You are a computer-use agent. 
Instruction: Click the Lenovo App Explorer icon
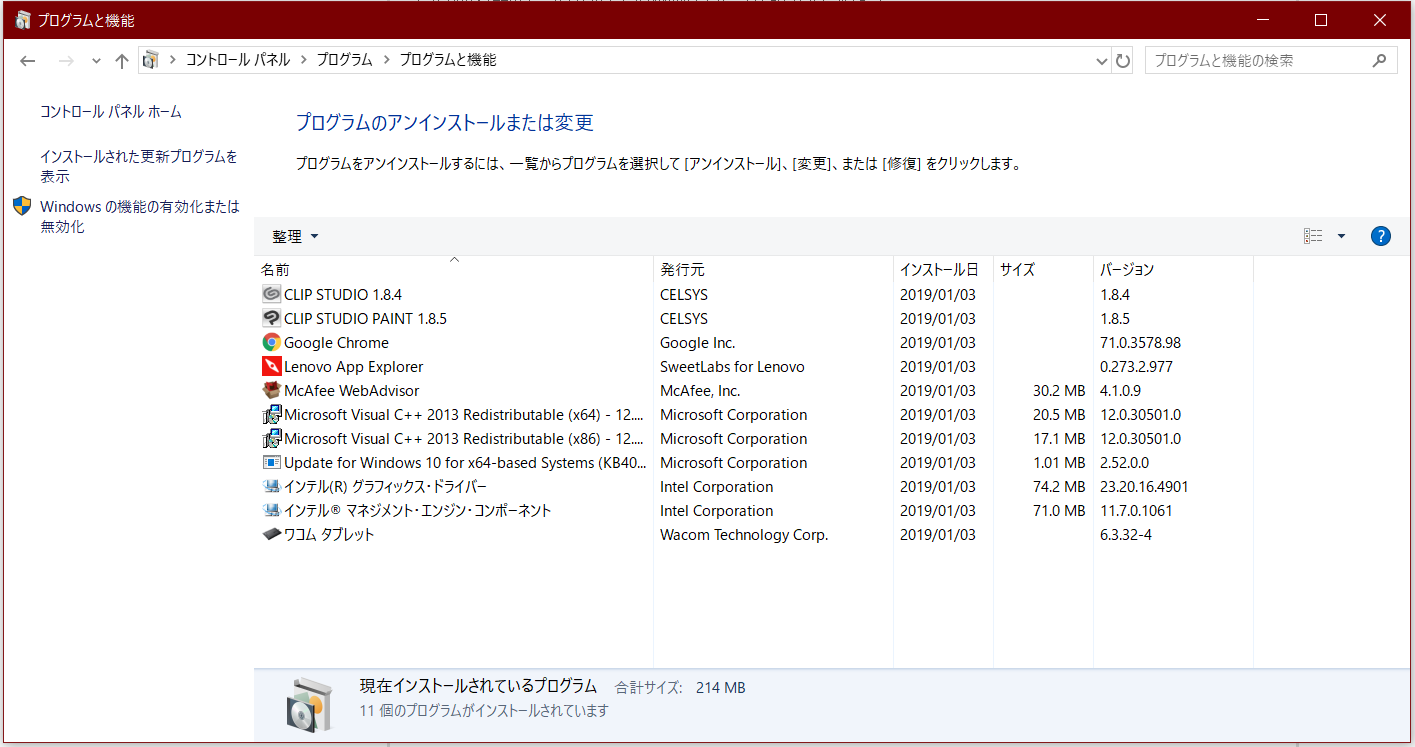271,366
